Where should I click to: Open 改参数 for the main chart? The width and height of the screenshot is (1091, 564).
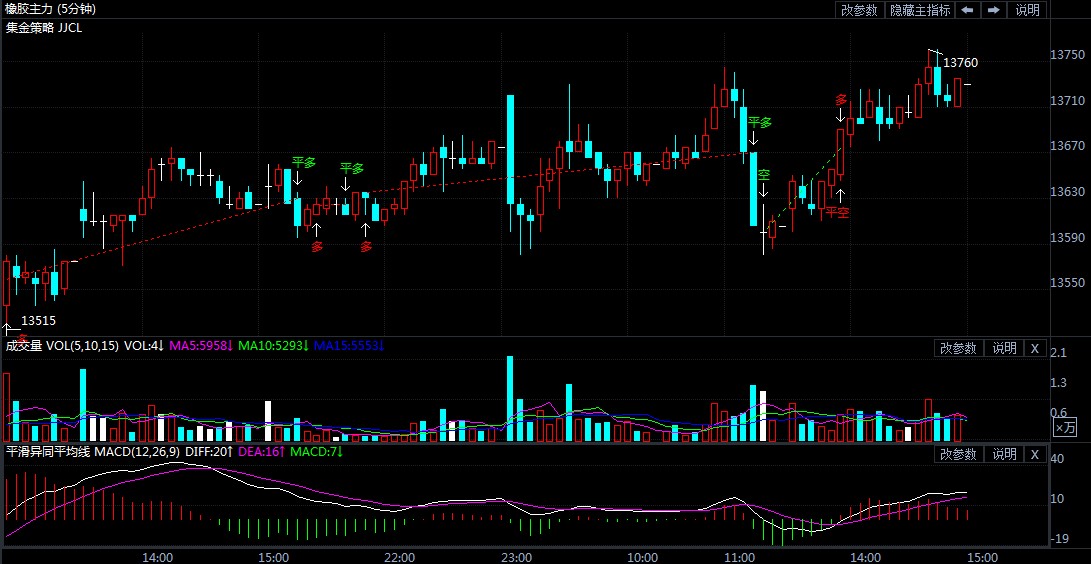coord(859,10)
